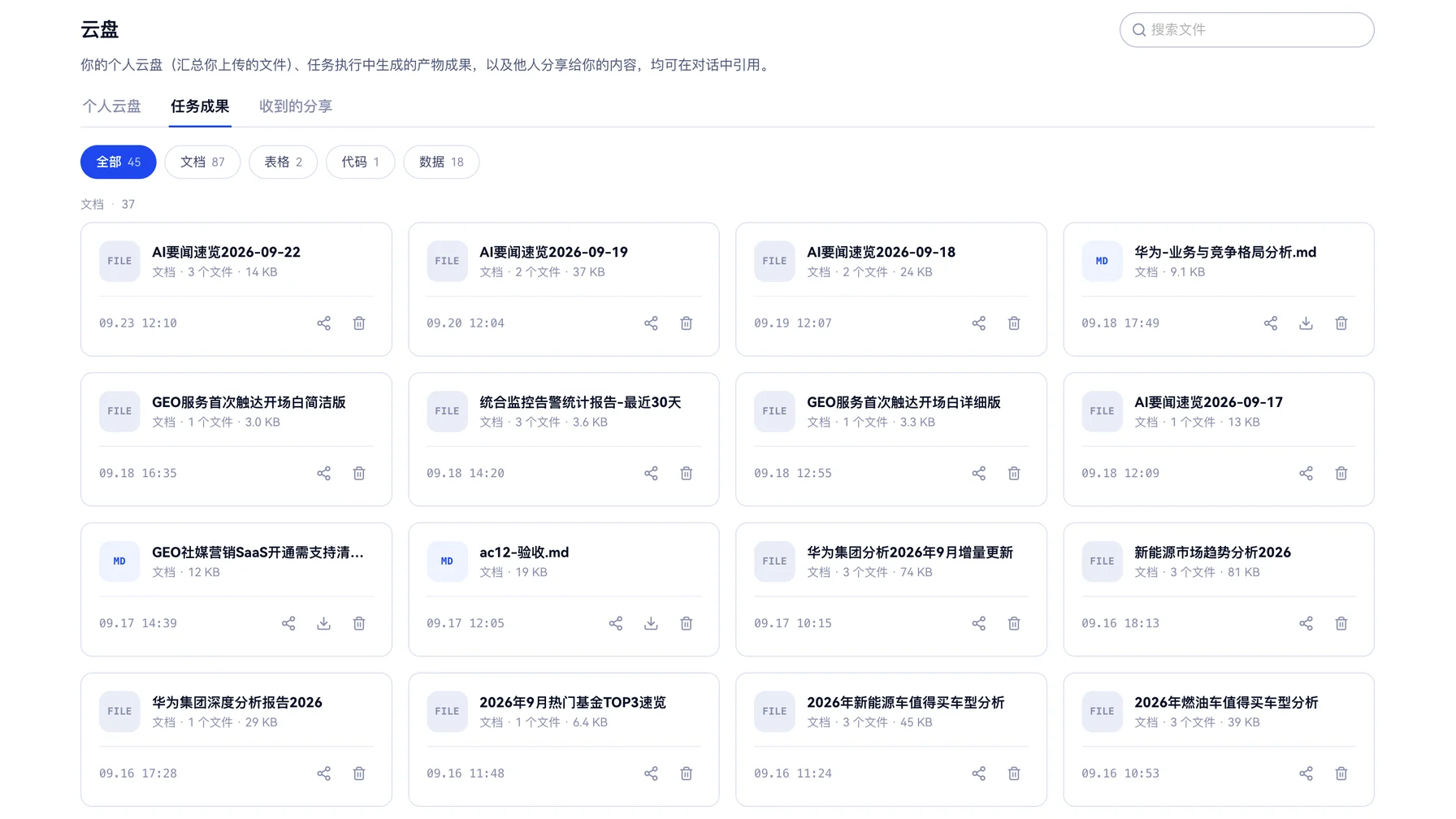Download the GEO社媒营销SaaS markdown file
The image size is (1456, 819).
coord(323,623)
